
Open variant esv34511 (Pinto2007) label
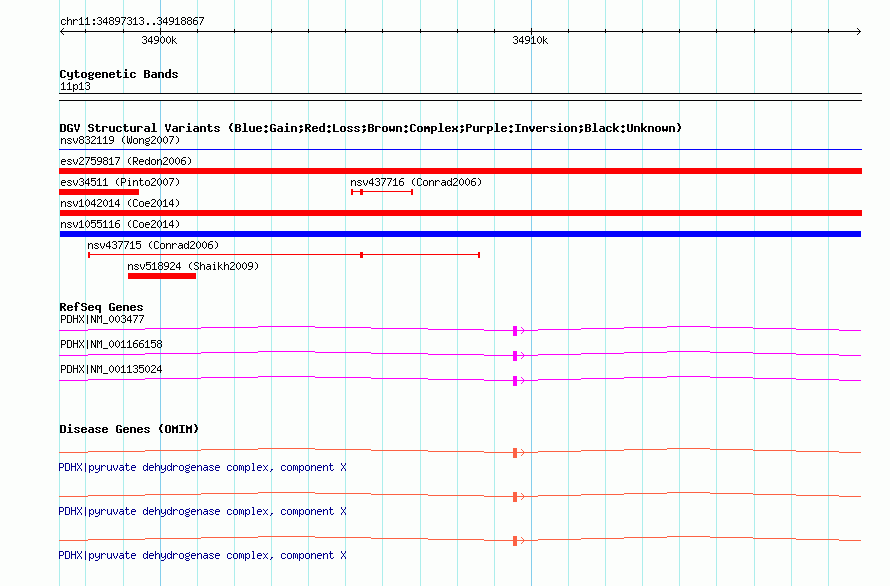[120, 182]
